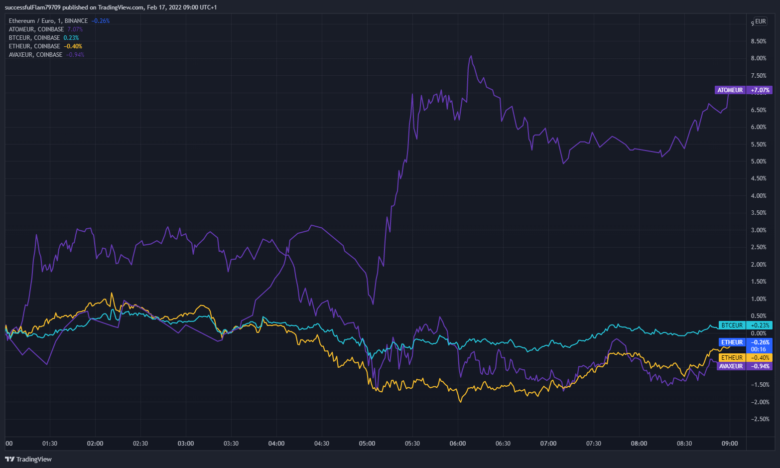This screenshot has height=468, width=780.
Task: Select ATOMEUR, COINBASE in the legend
Action: coord(34,29)
